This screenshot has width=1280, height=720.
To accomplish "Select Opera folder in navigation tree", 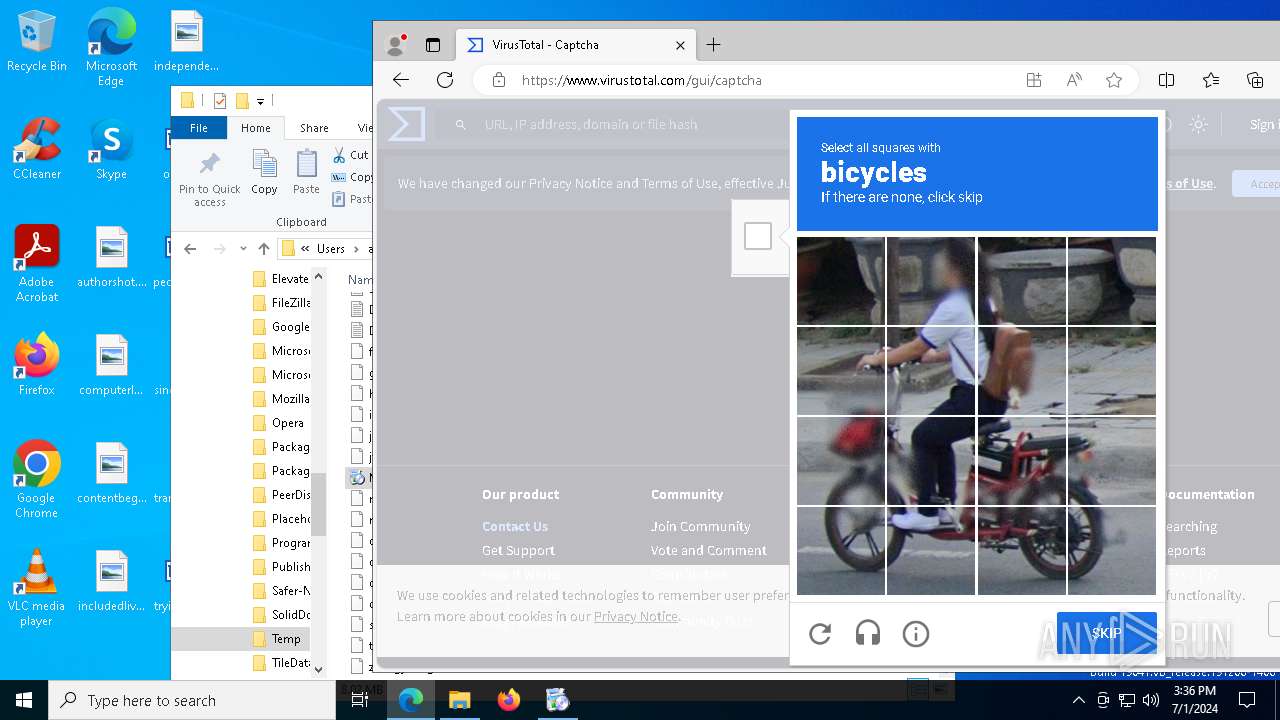I will pyautogui.click(x=287, y=423).
